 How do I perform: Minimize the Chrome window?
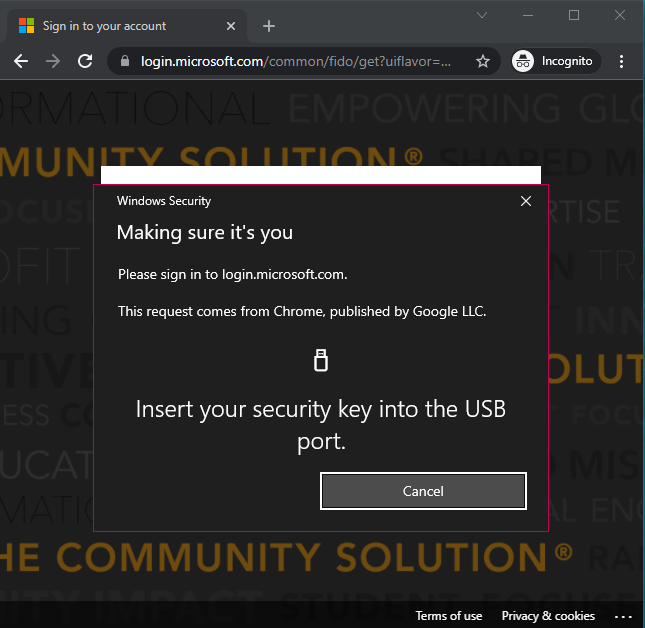(x=528, y=15)
